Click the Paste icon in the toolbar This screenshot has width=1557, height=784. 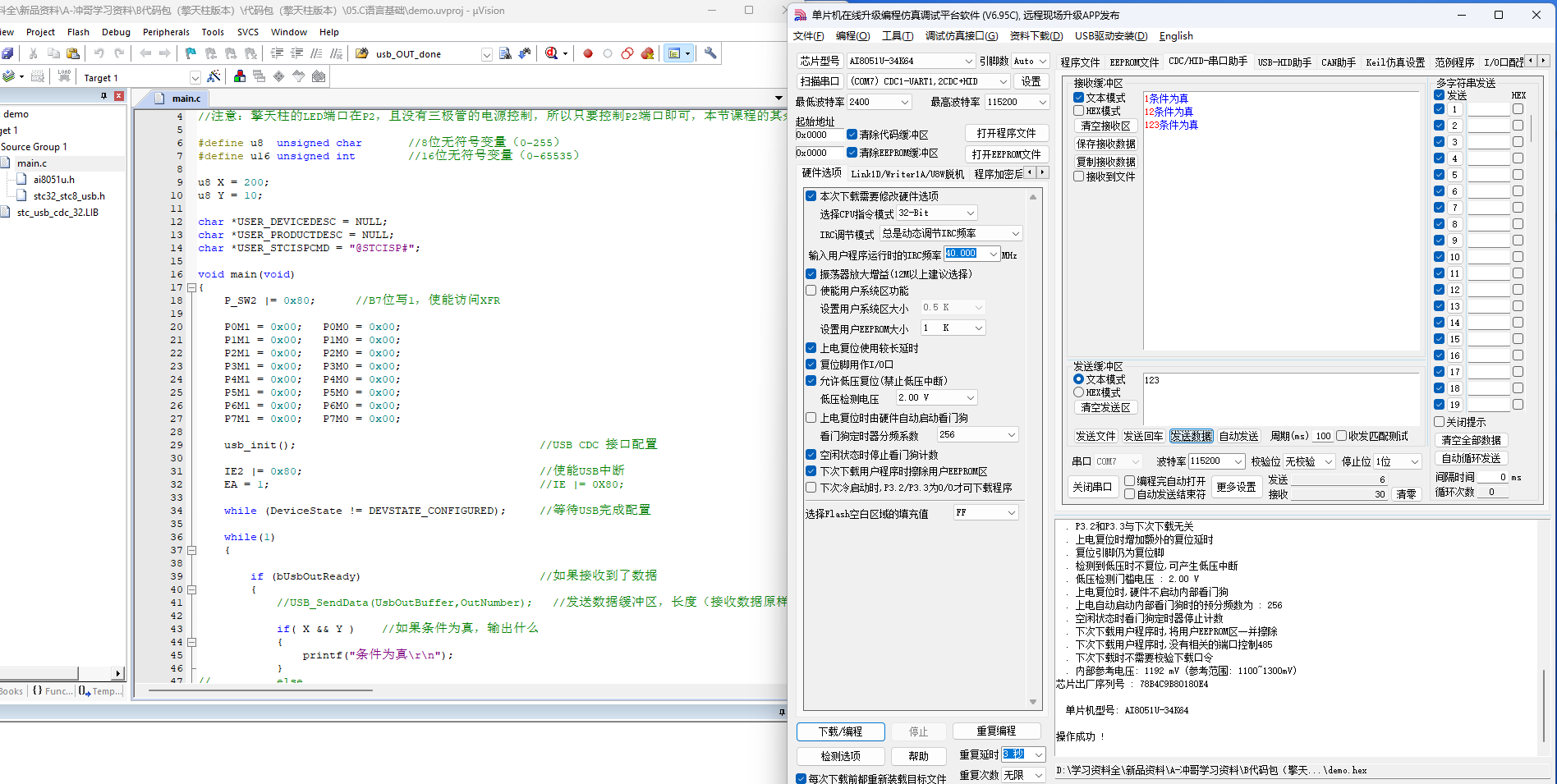tap(73, 53)
